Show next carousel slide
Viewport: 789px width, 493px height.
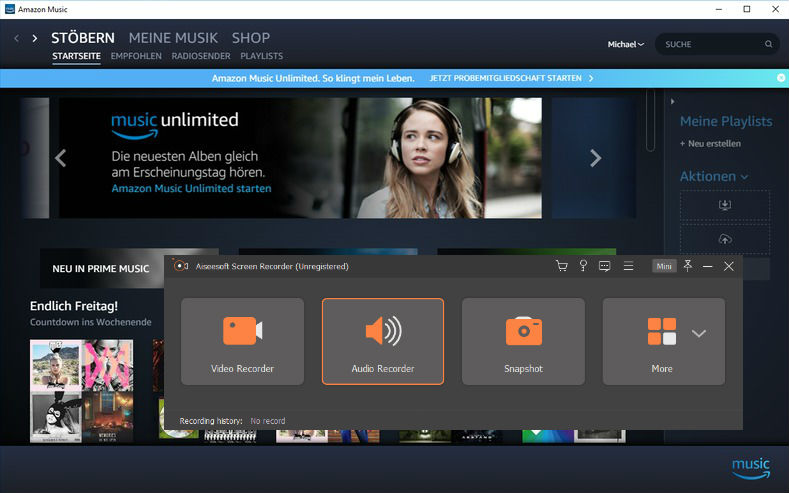point(596,158)
